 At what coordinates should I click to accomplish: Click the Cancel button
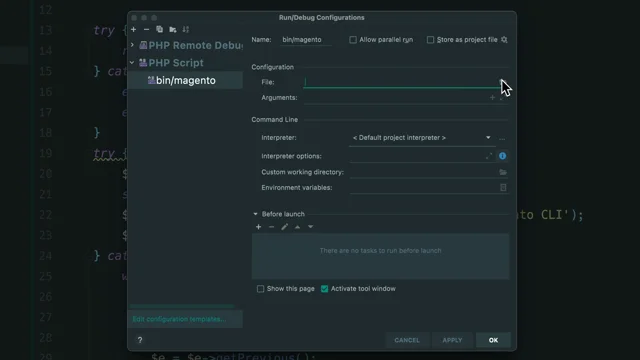coord(407,340)
